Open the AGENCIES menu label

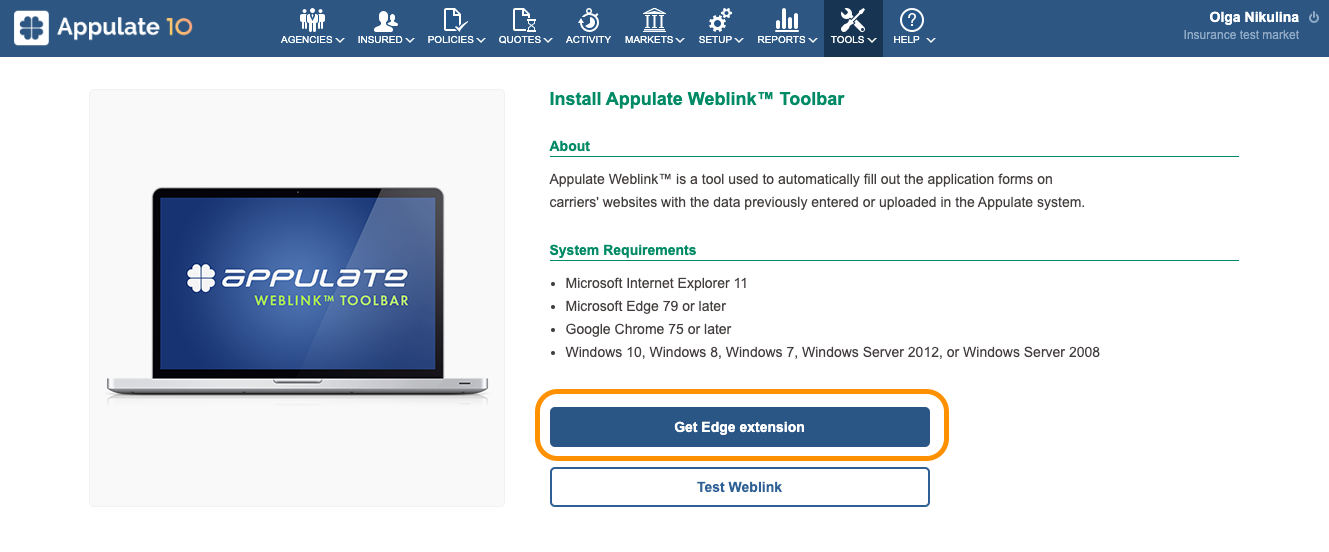[x=307, y=40]
